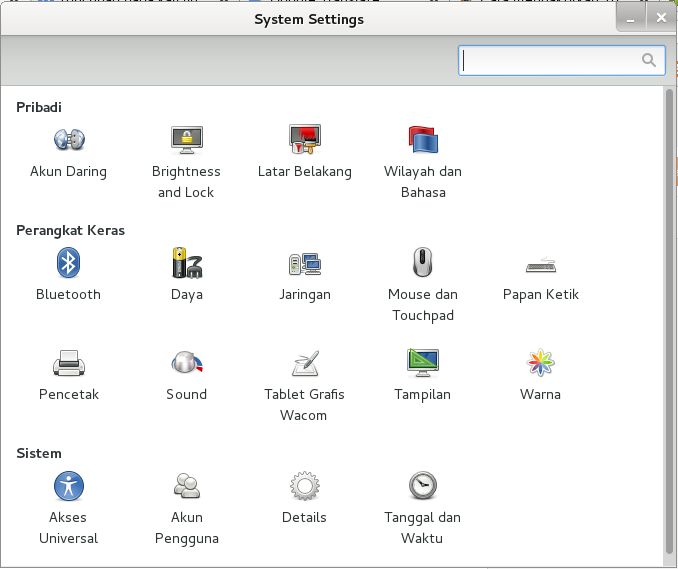678x569 pixels.
Task: Click the vertical scrollbar of settings panel
Action: [x=669, y=322]
